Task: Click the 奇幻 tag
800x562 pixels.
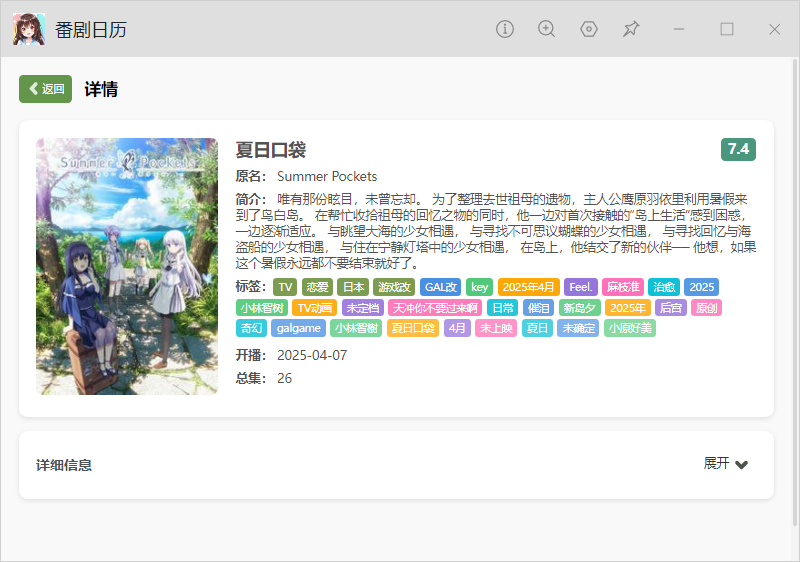Action: [252, 328]
